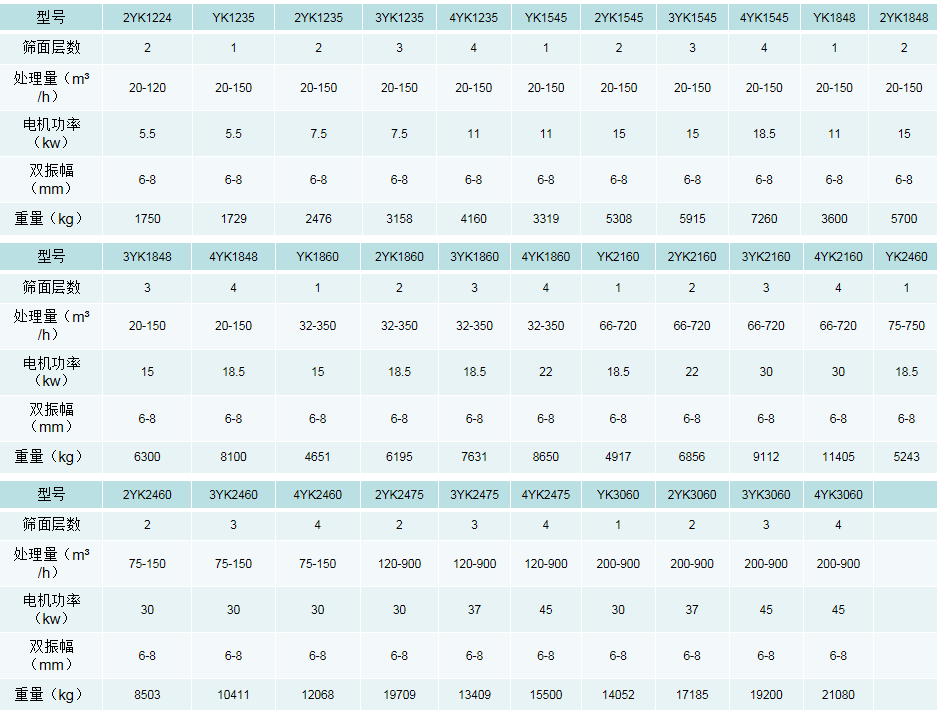The image size is (937, 715).
Task: Select the 2YK1848 model column header
Action: [904, 18]
